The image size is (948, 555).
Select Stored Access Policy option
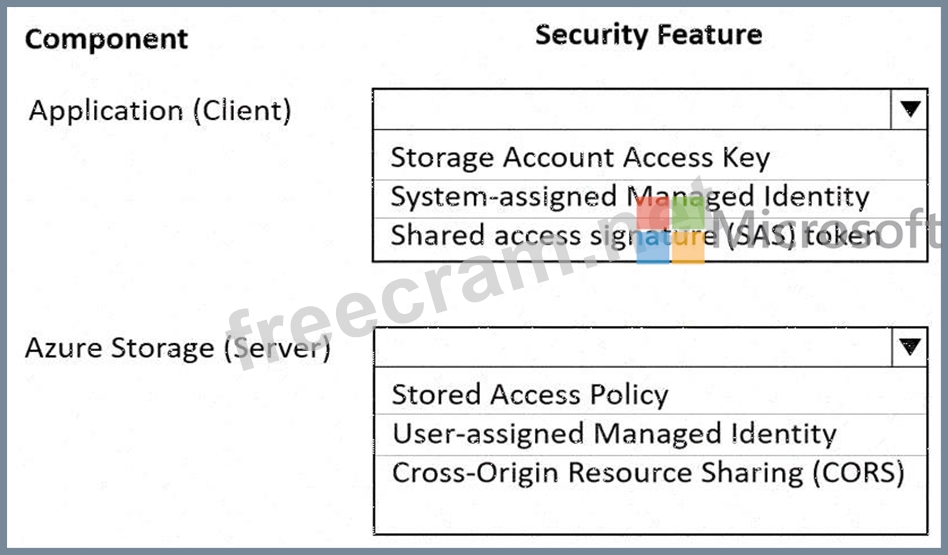pos(529,395)
